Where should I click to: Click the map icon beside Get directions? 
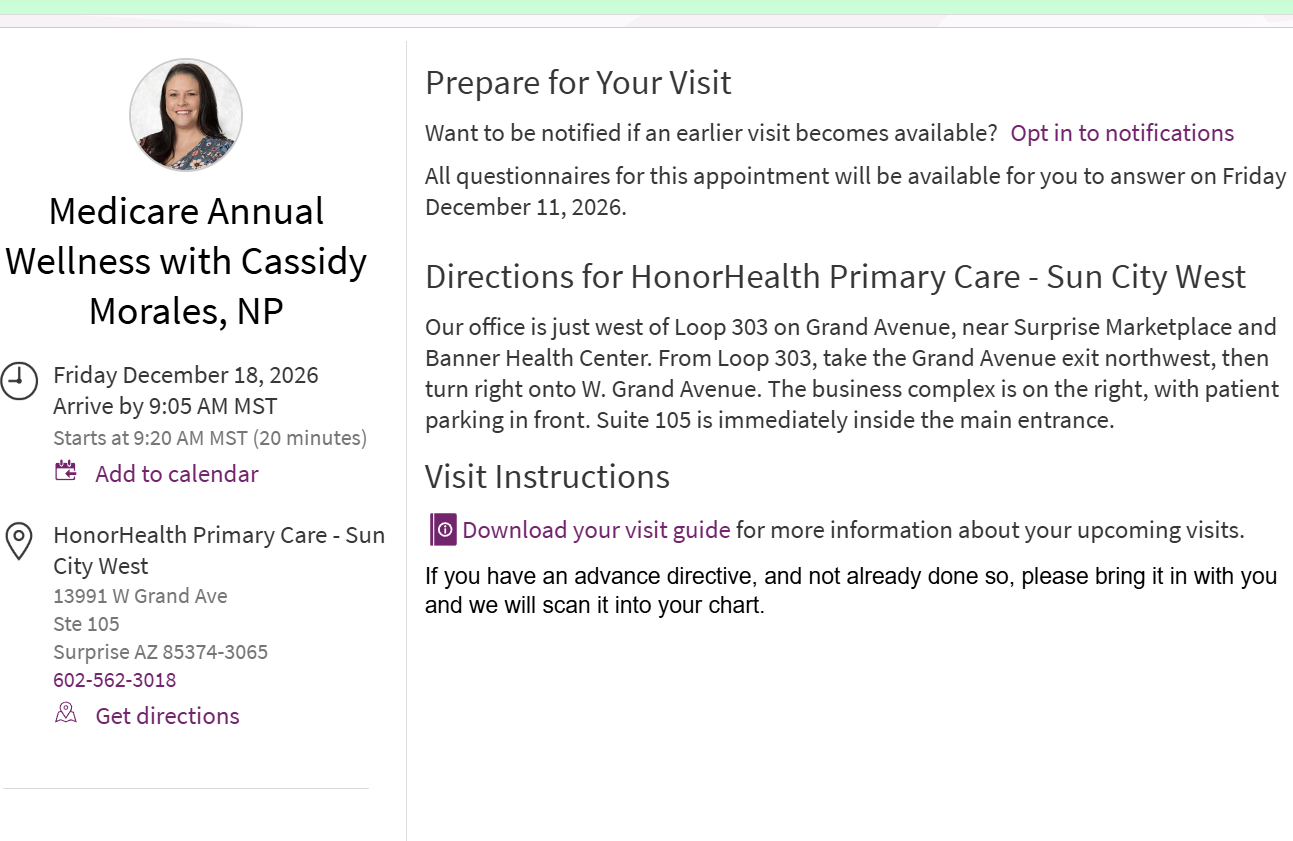[x=66, y=713]
